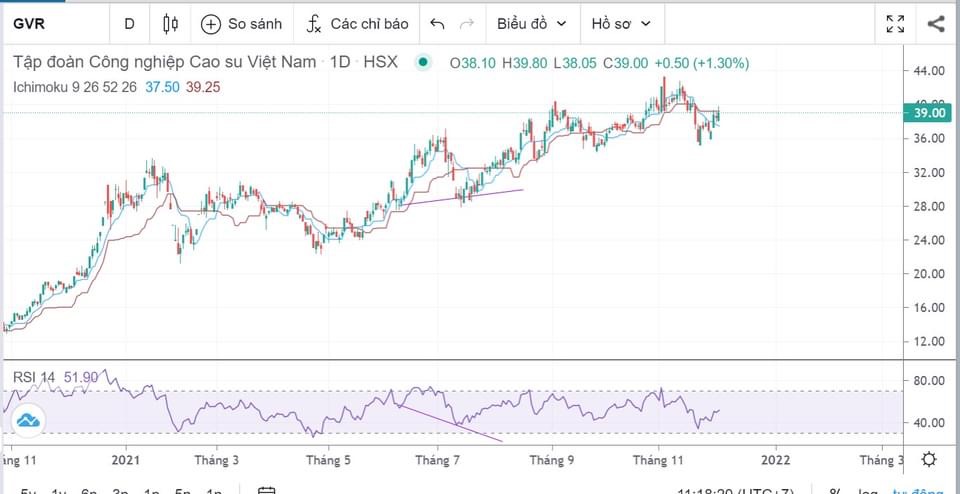
Task: Select purple trend line in RSI pane
Action: [x=450, y=422]
